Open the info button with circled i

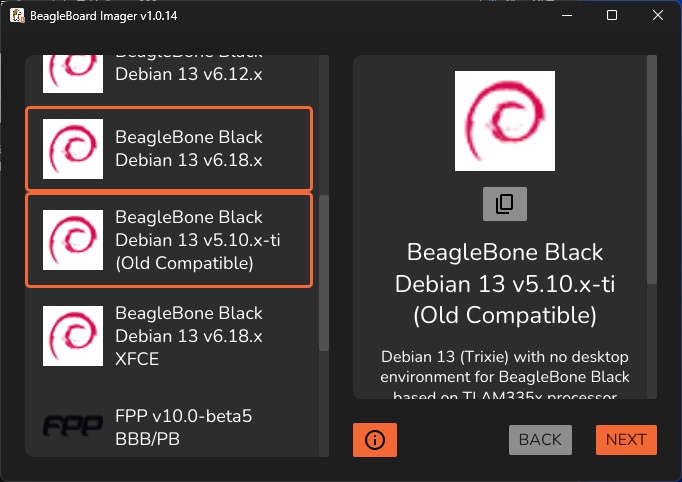(374, 440)
